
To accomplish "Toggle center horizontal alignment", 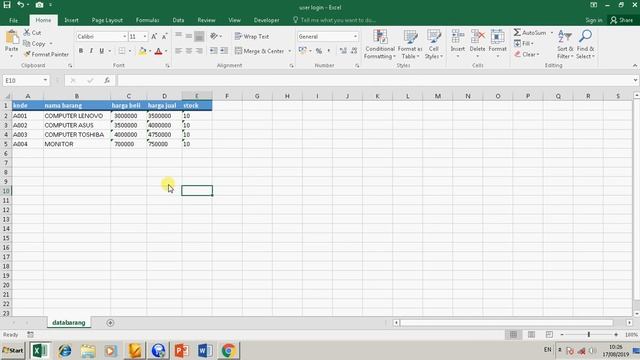I will coord(189,51).
